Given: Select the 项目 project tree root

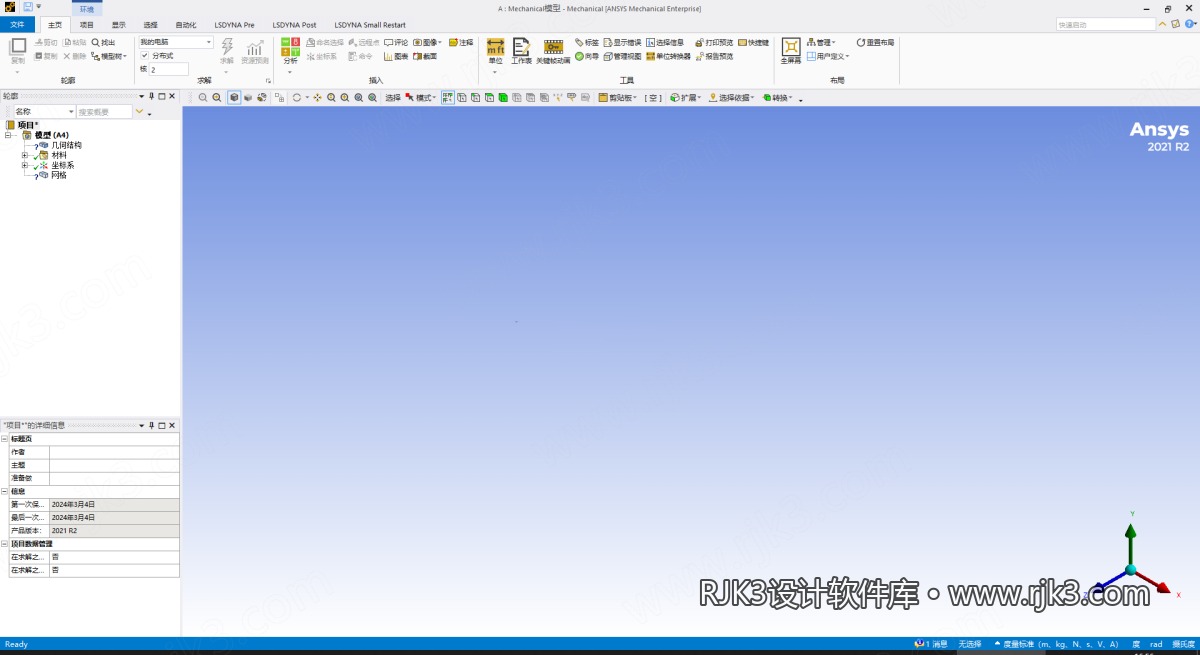Looking at the screenshot, I should click(x=28, y=125).
